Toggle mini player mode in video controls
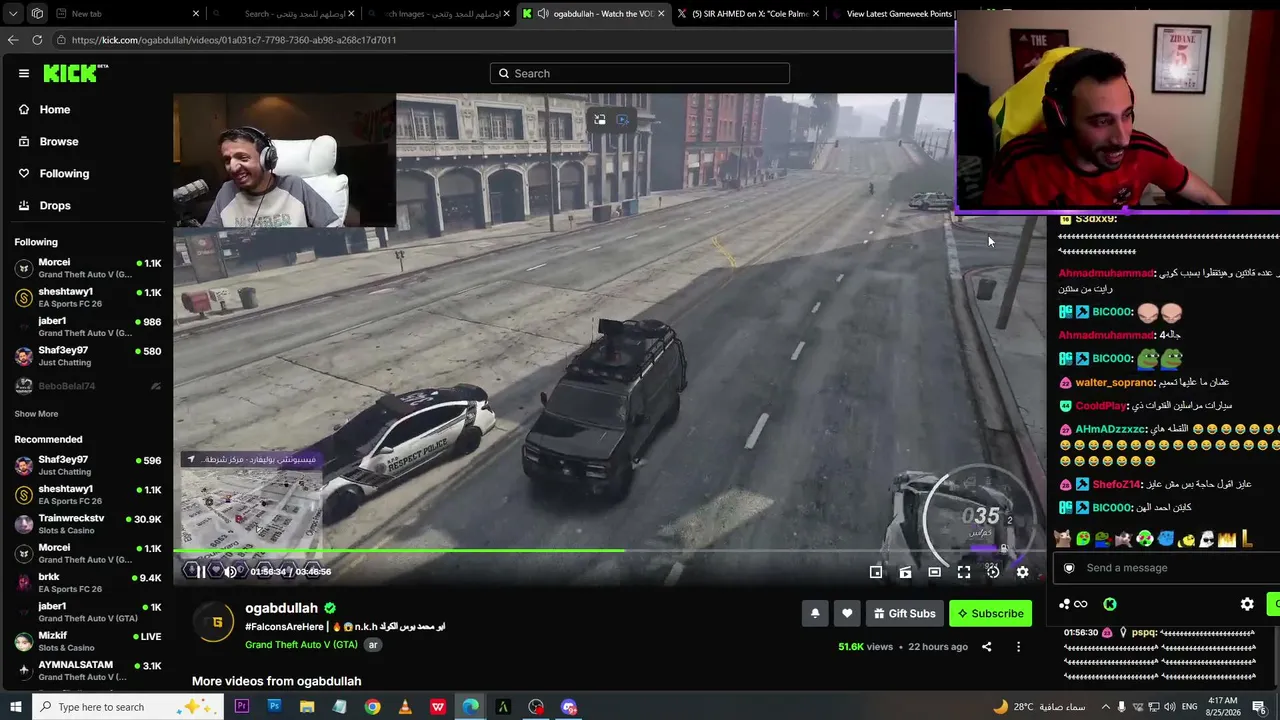 point(876,572)
